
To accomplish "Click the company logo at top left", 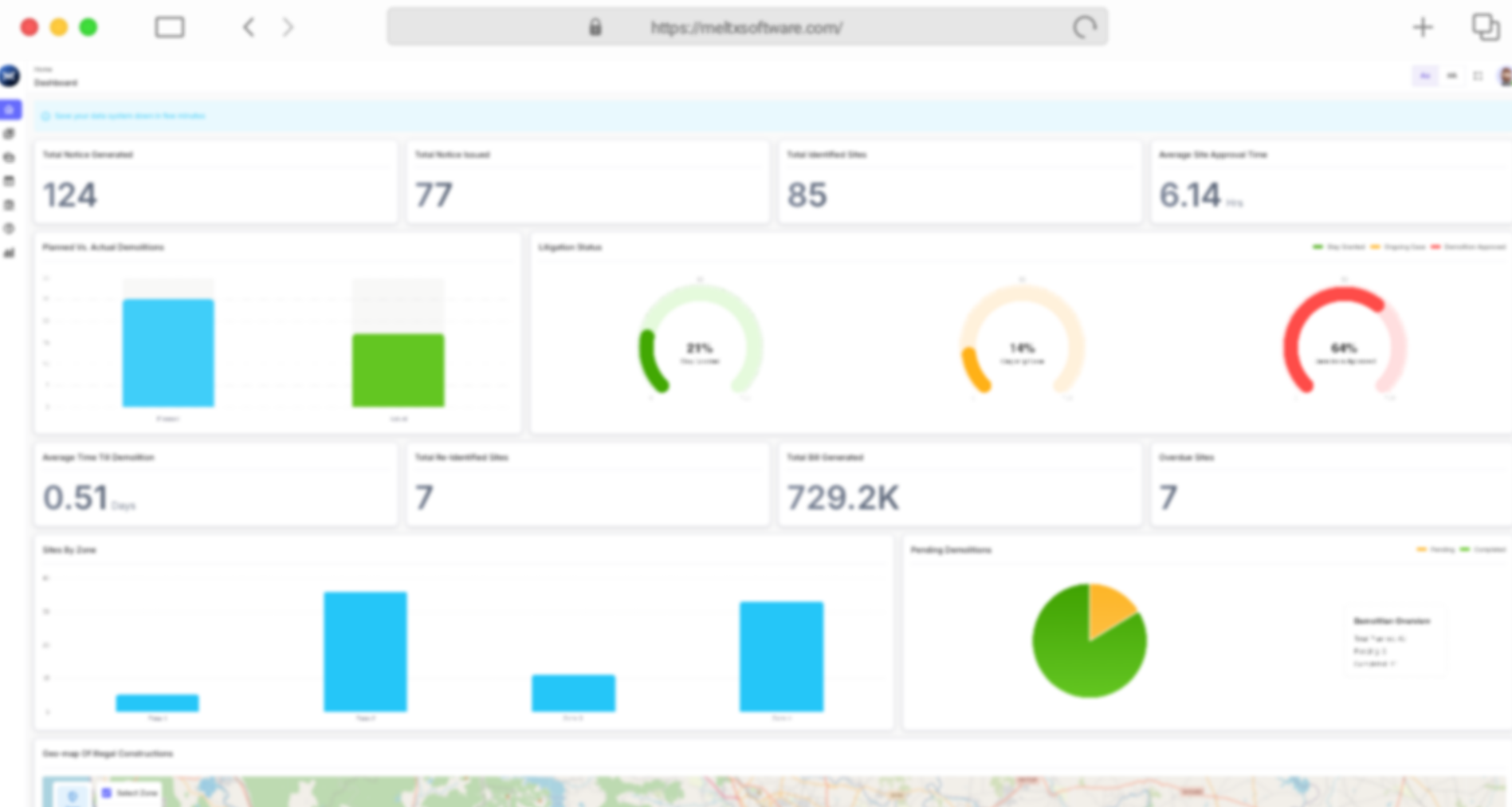I will pos(10,76).
